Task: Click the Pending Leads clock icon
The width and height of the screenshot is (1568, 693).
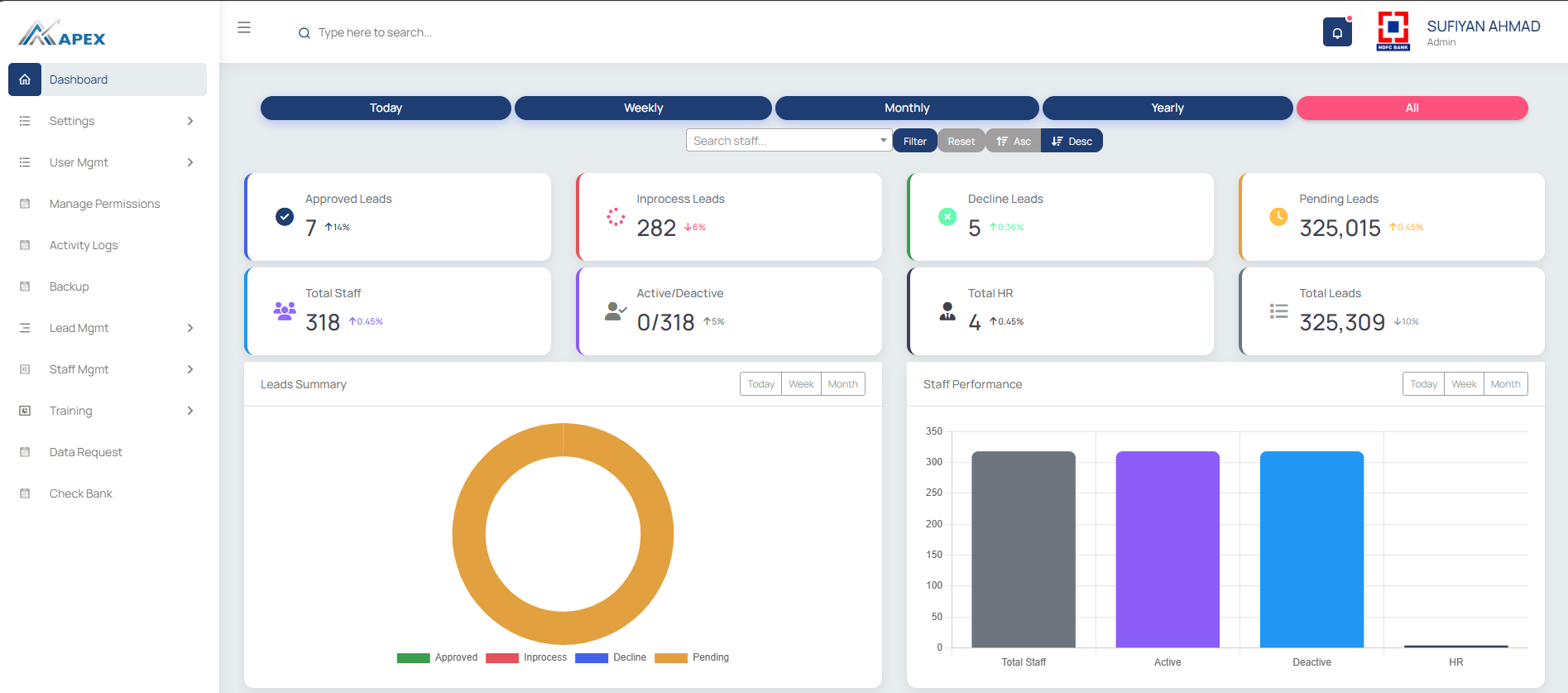Action: point(1278,217)
